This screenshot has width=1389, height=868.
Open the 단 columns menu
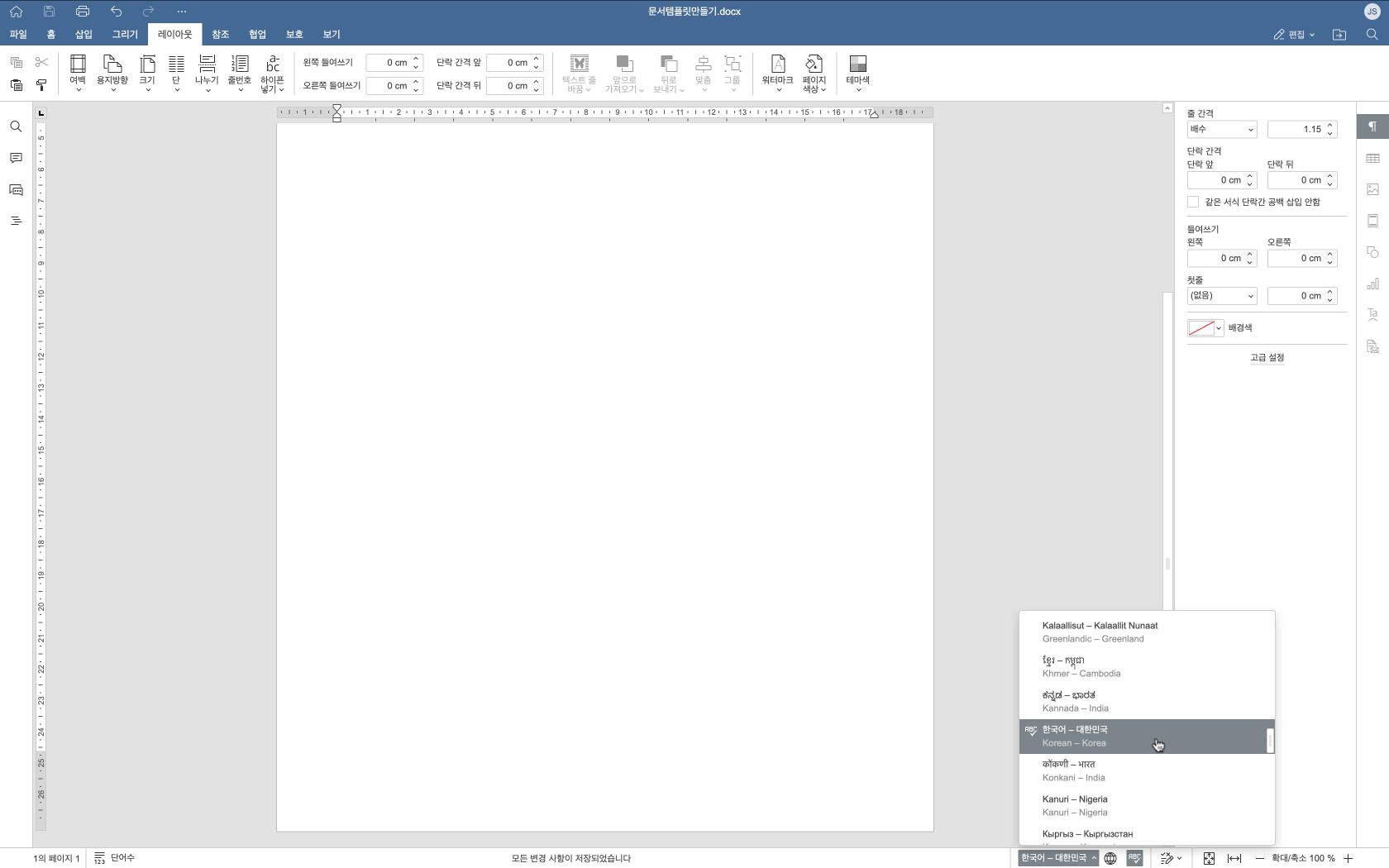click(176, 73)
